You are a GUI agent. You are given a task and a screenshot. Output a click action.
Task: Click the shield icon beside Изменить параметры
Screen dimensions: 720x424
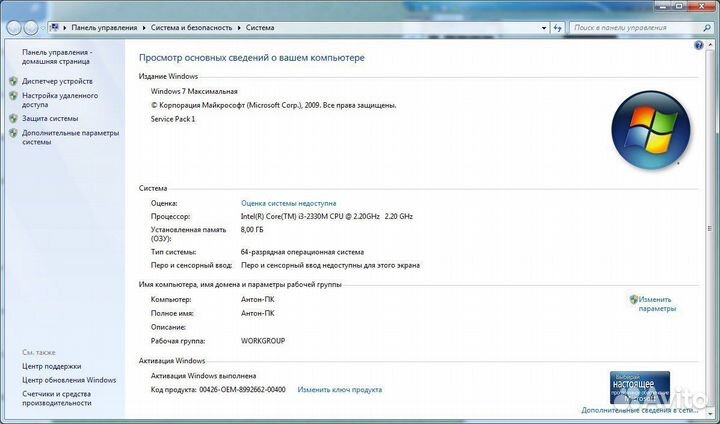click(634, 300)
